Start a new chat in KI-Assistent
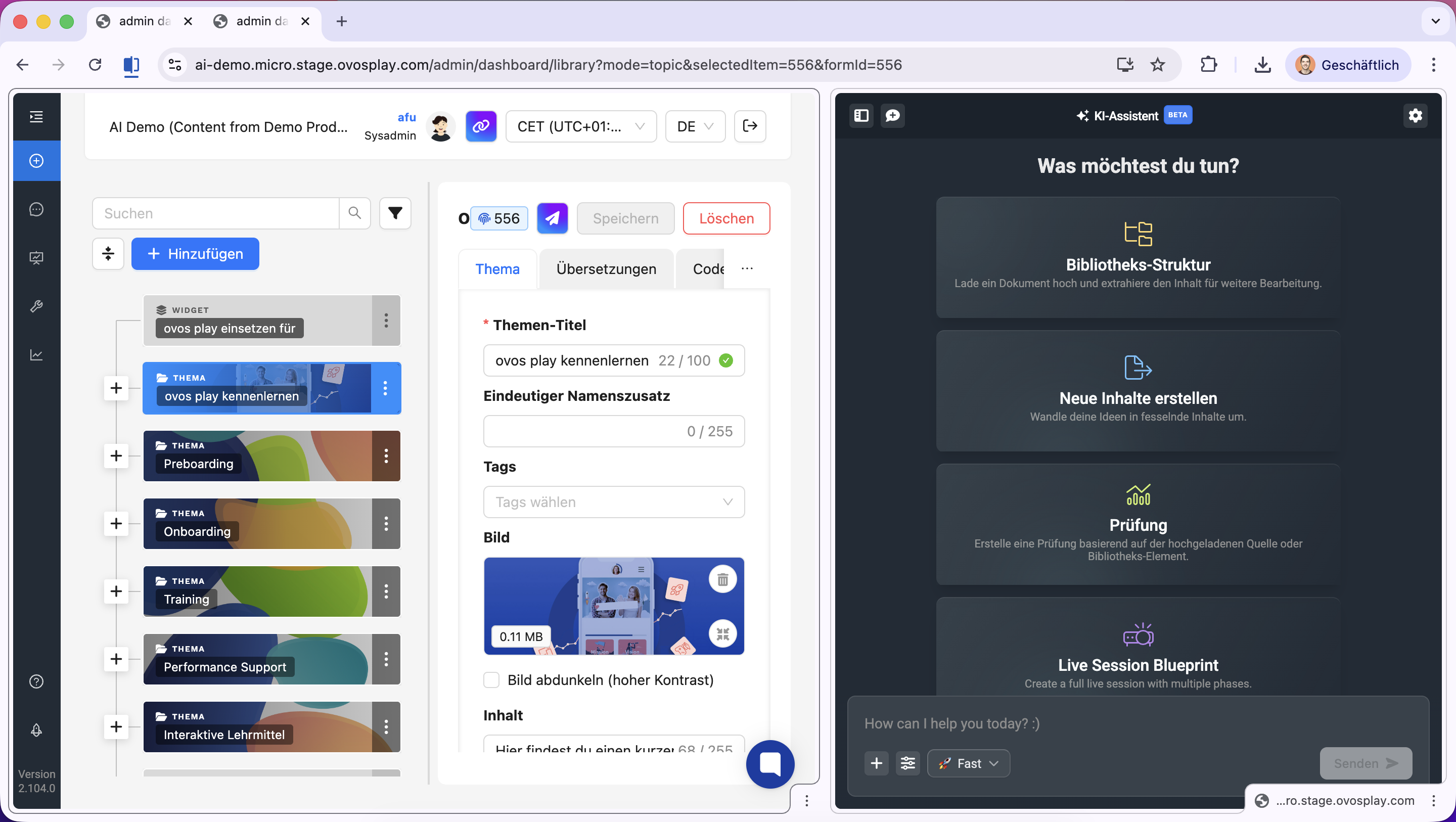Screen dimensions: 1456x822 click(892, 116)
